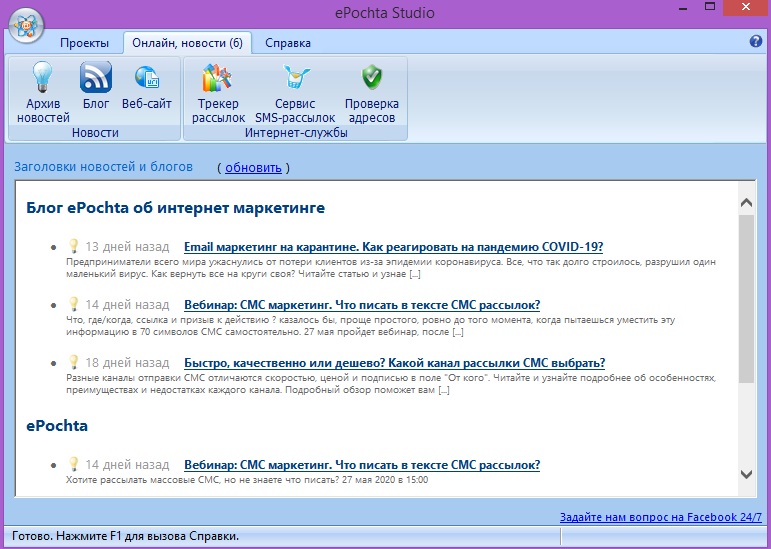Screen dimensions: 771x549
Task: Open Вебинар: СМС маркетинг link in blog section
Action: [362, 305]
